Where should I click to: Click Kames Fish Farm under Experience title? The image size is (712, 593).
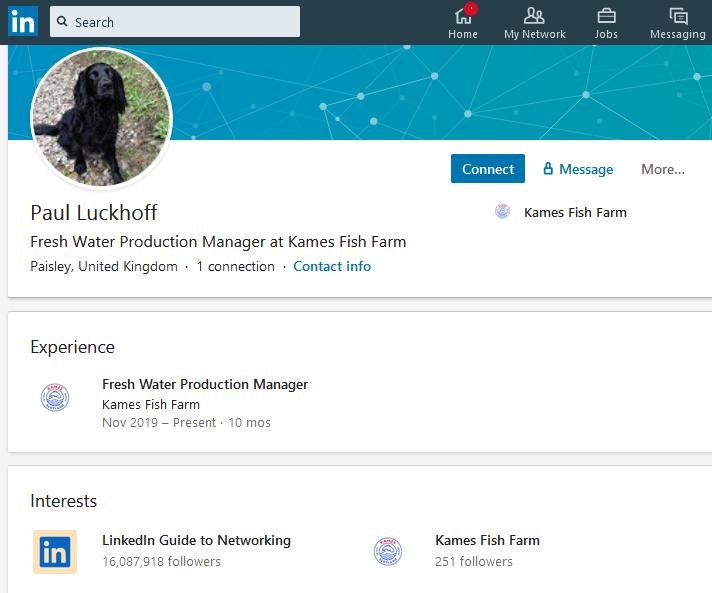151,404
